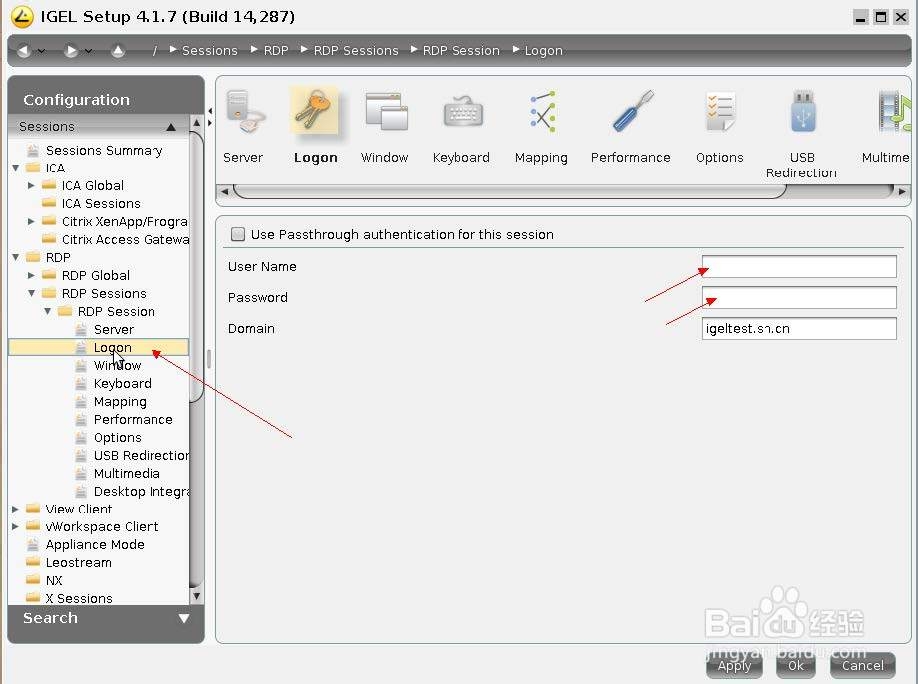The image size is (918, 684).
Task: Select Desktop Integration tree item
Action: point(141,492)
